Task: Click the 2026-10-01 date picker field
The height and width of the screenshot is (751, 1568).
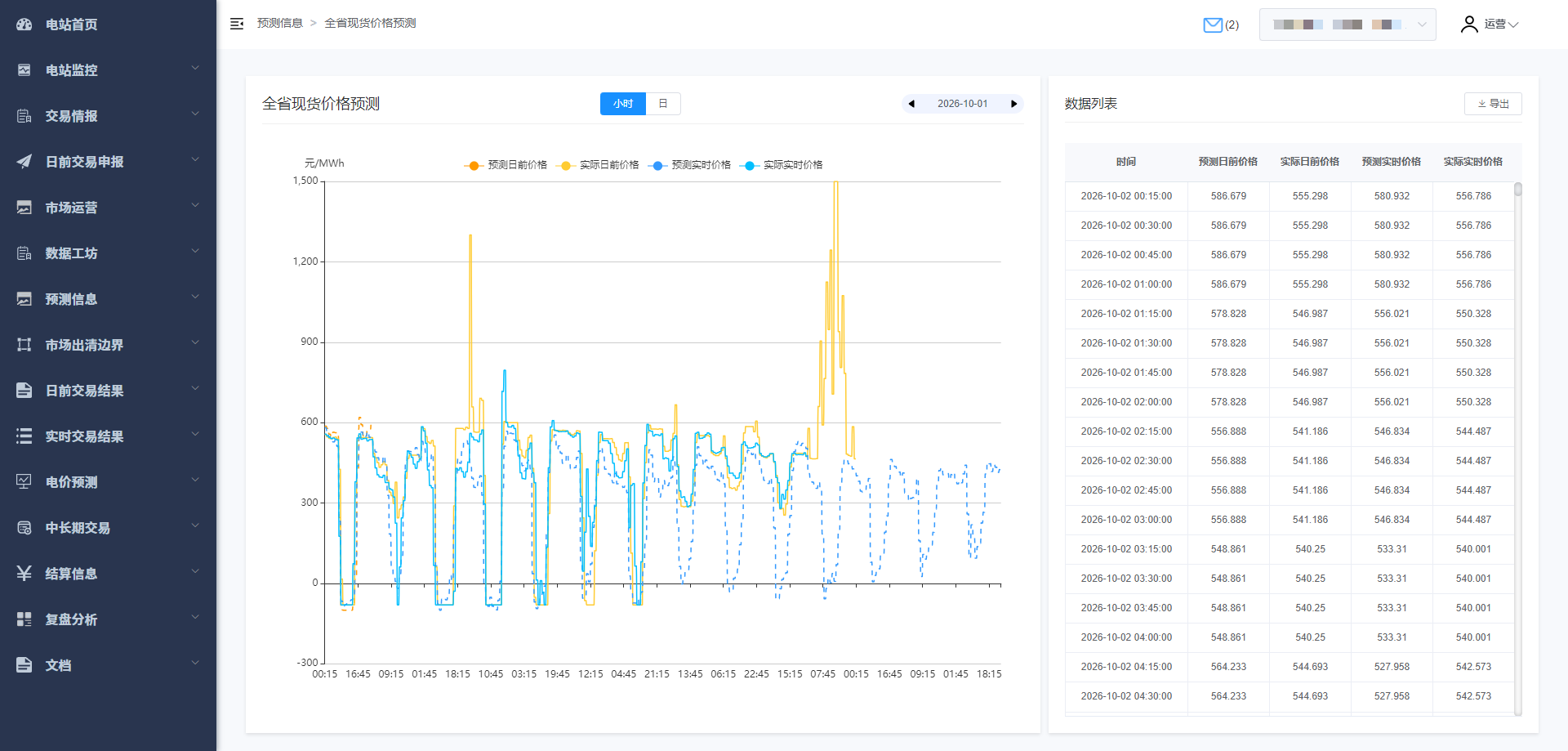Action: (x=963, y=104)
